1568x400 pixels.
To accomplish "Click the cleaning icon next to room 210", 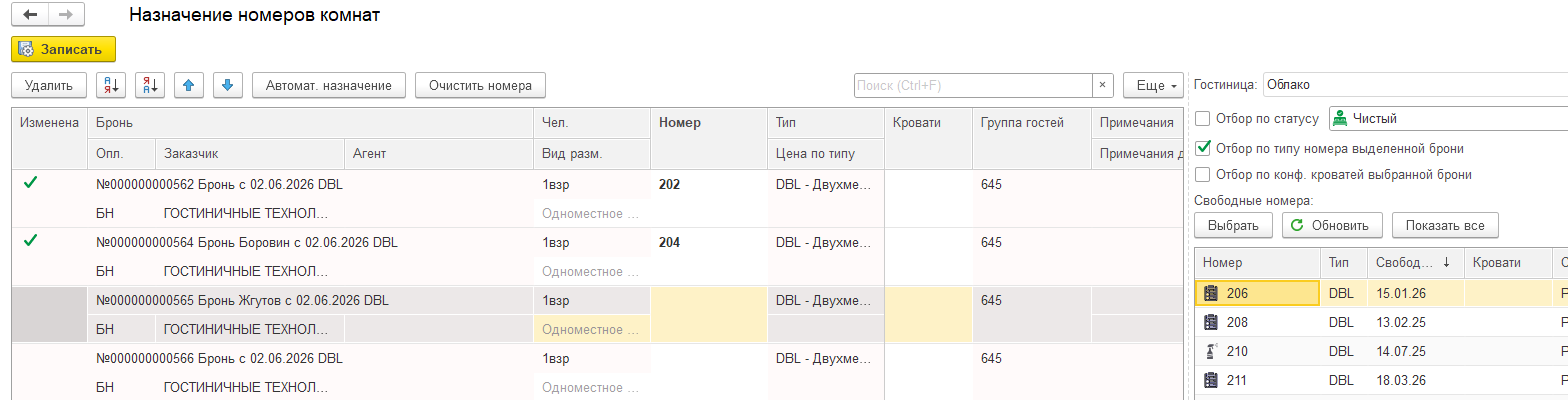I will [x=1211, y=351].
